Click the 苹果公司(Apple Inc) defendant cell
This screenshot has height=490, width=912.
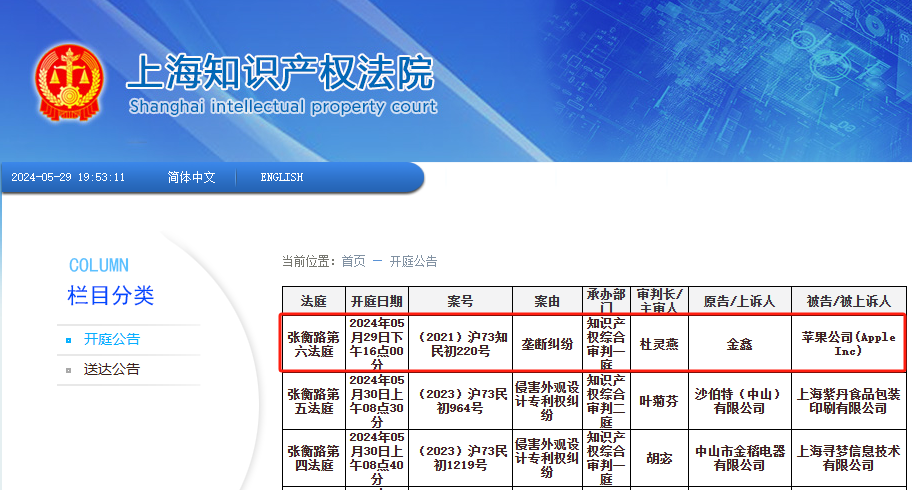[x=848, y=344]
